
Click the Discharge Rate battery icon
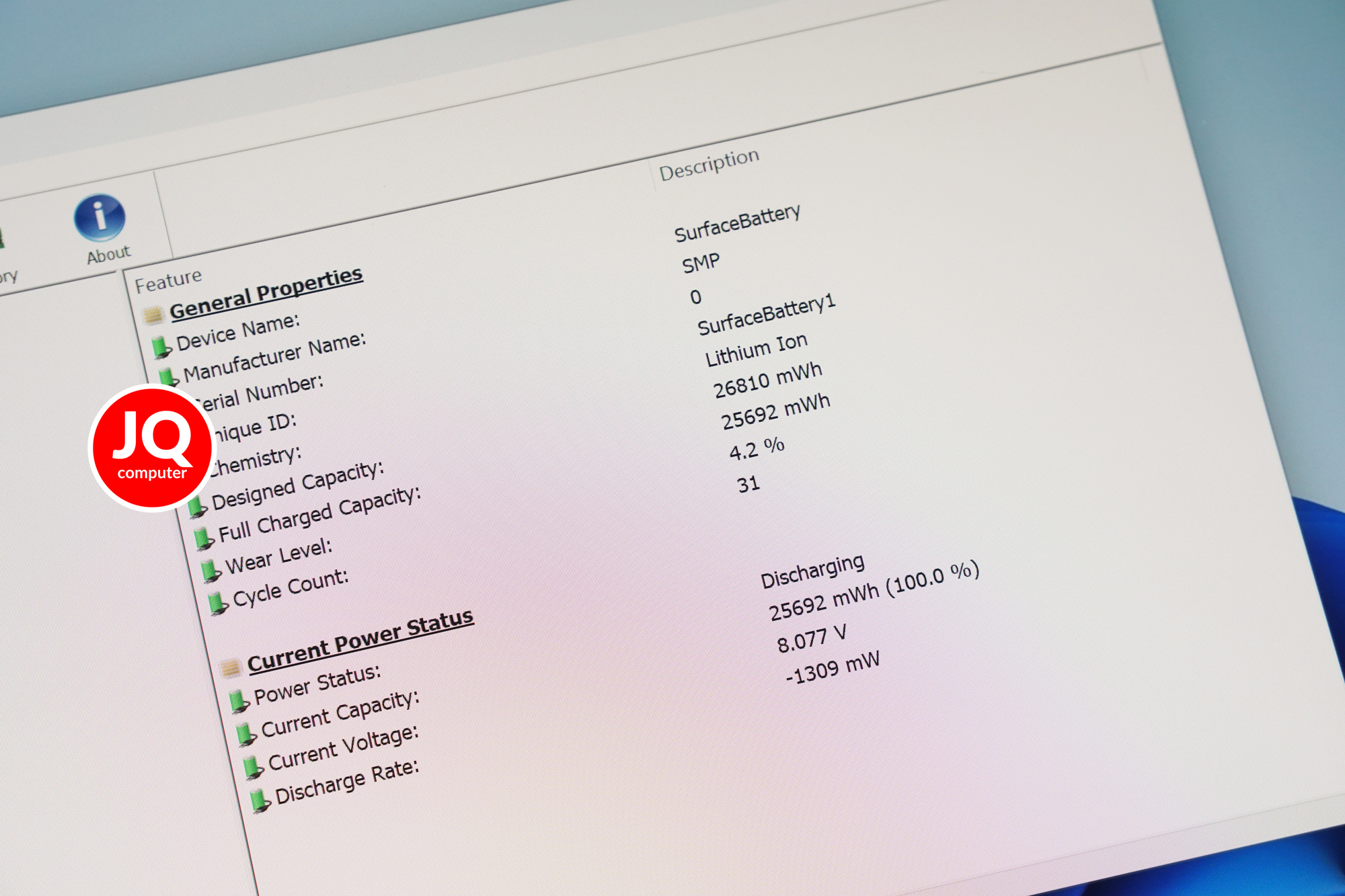tap(260, 800)
